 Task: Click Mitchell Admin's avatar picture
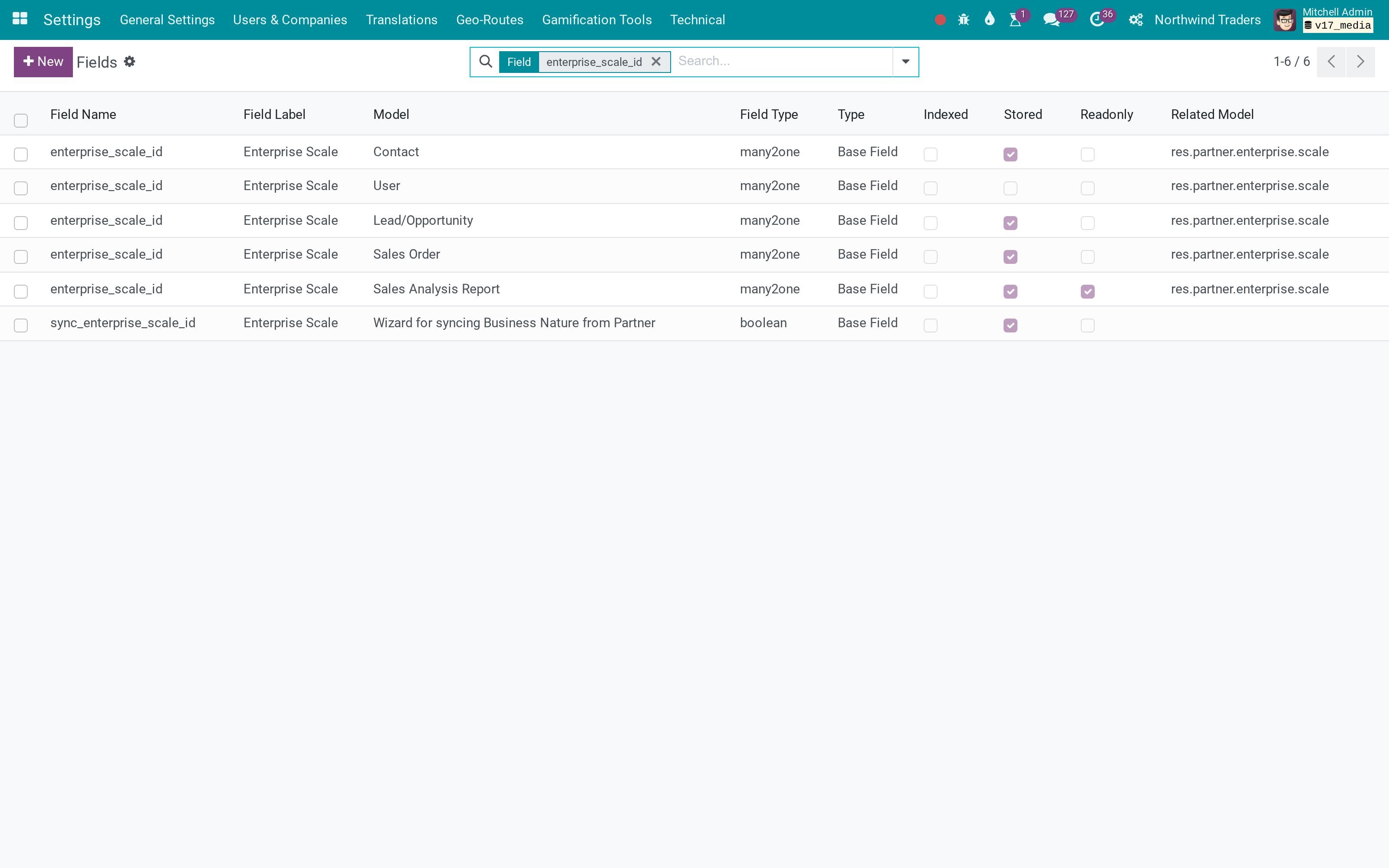tap(1284, 20)
